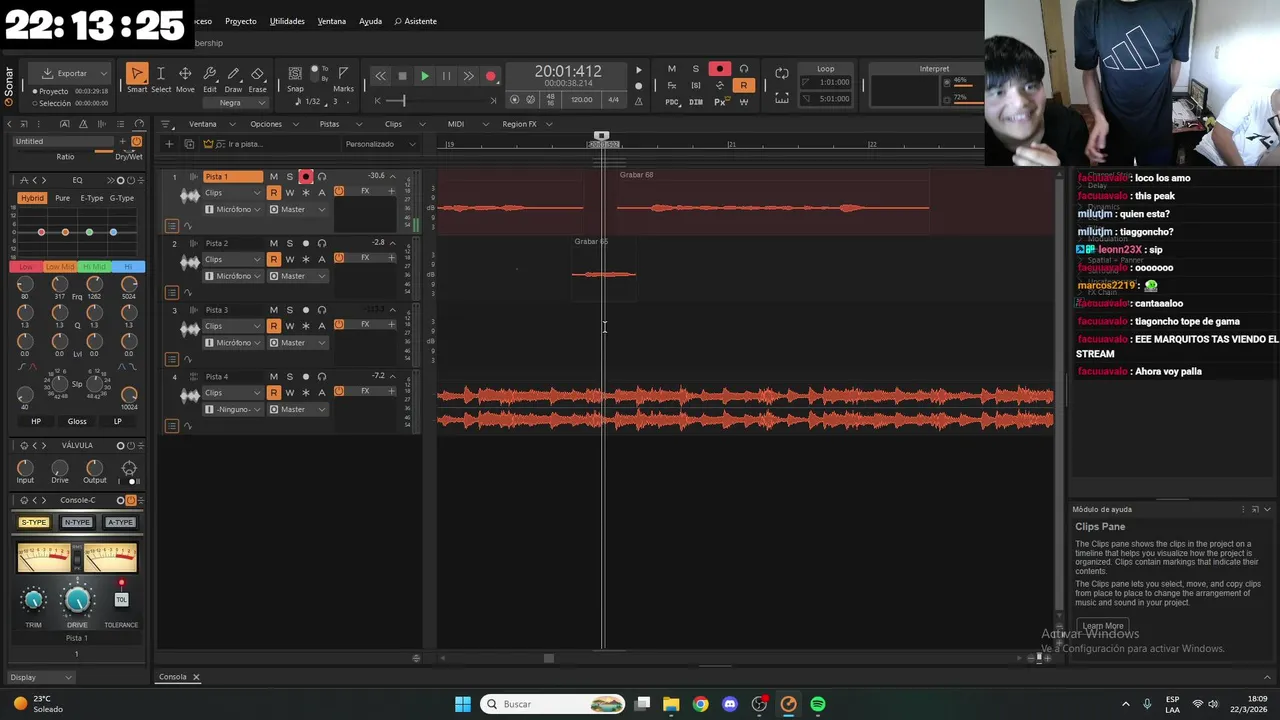Click the duplicate track icon
This screenshot has height=720, width=1280.
[189, 144]
